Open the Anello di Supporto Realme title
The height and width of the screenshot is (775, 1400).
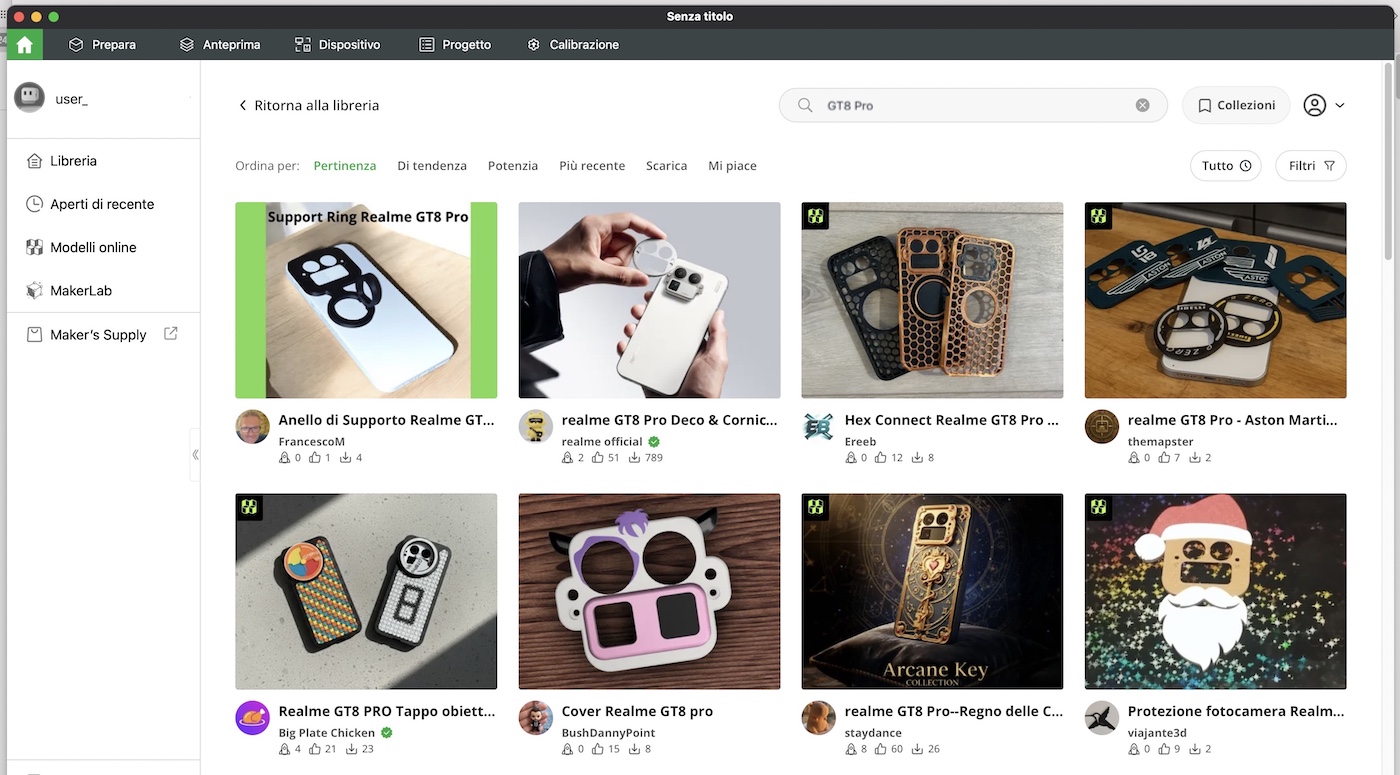386,420
